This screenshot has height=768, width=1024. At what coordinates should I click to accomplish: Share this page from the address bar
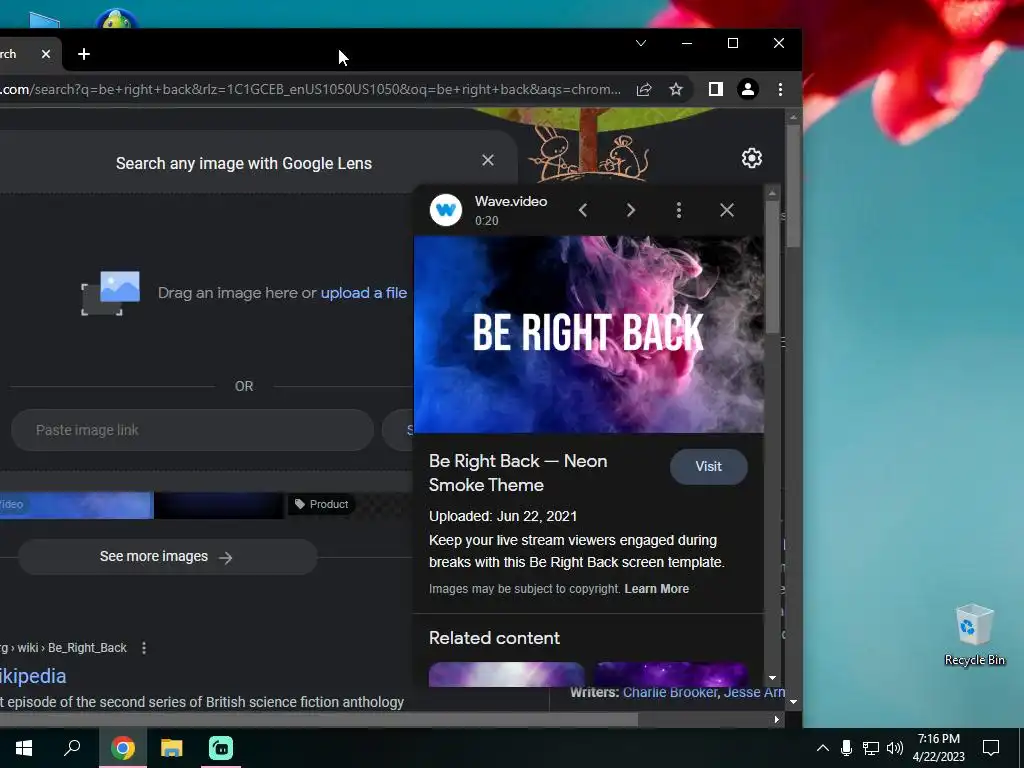[644, 89]
